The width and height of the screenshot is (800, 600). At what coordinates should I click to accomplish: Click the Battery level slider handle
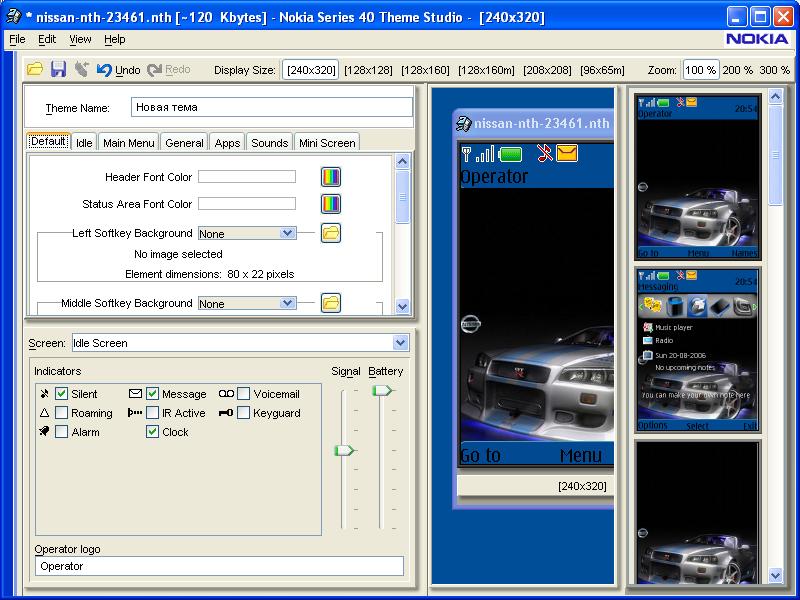(382, 390)
